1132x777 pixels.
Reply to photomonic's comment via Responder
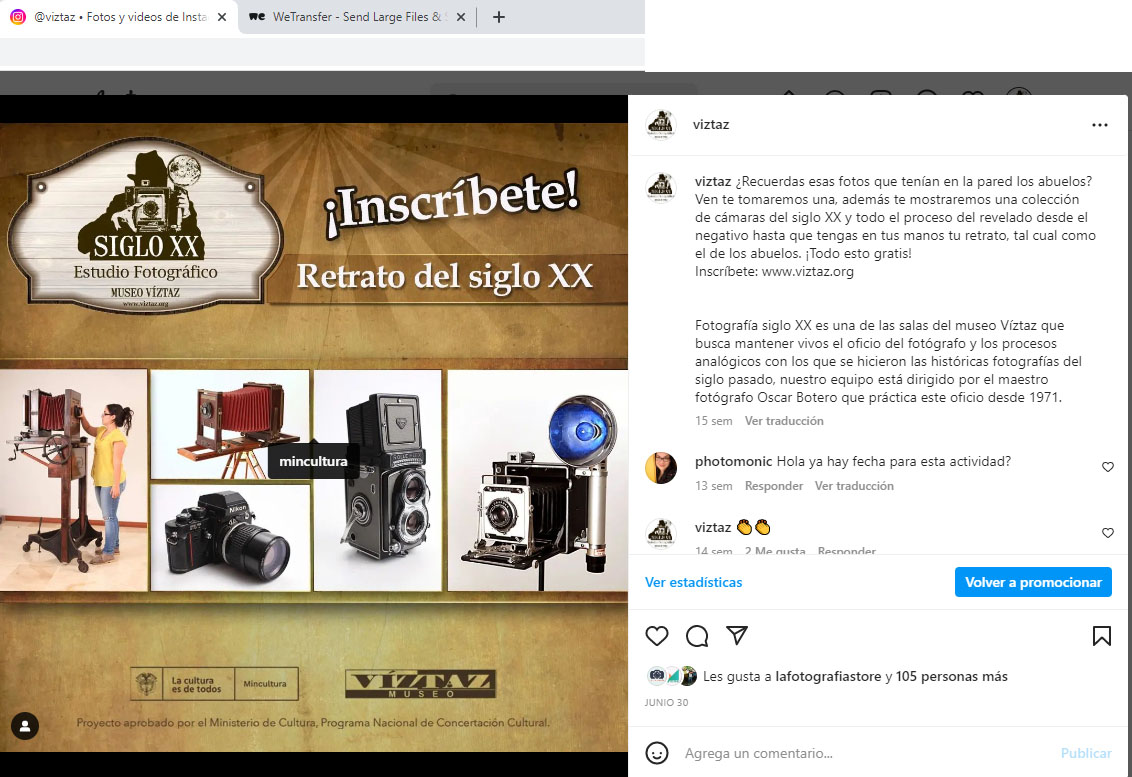click(773, 486)
